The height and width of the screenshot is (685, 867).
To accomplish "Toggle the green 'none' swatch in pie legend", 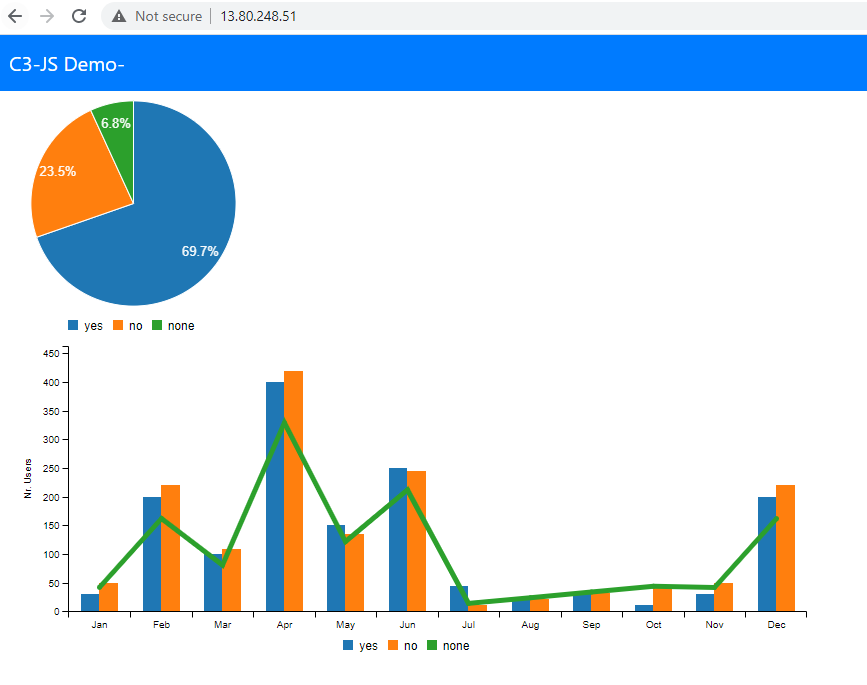I will coord(157,325).
